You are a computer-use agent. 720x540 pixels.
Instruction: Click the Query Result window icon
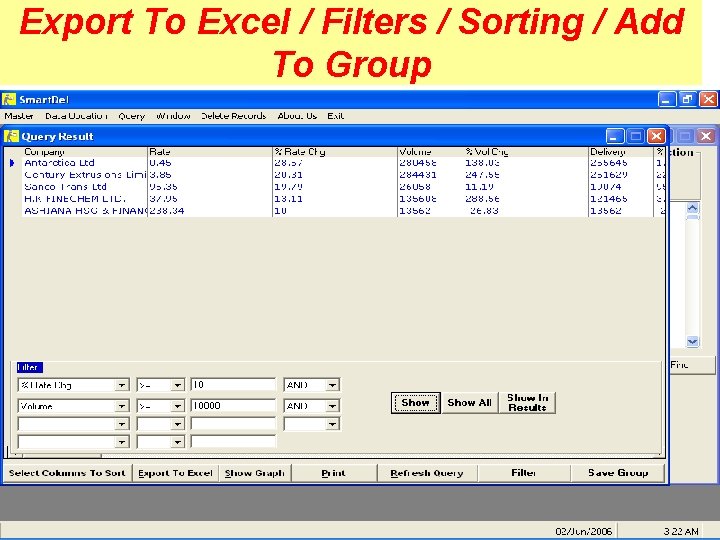click(11, 136)
